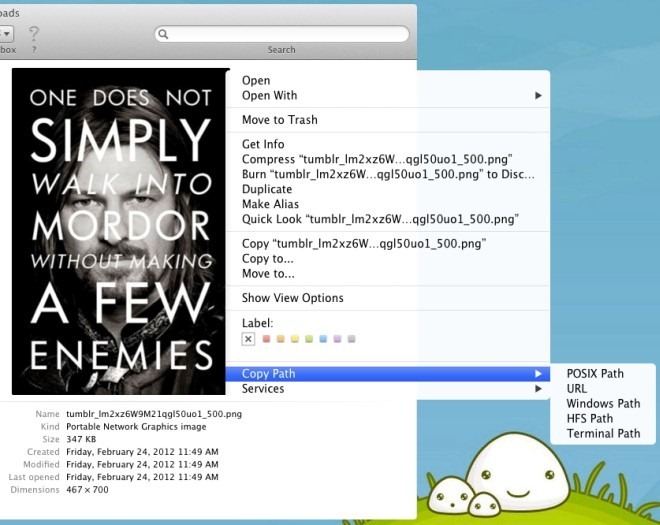The height and width of the screenshot is (525, 660).
Task: Select Make Alias entry
Action: 388,204
